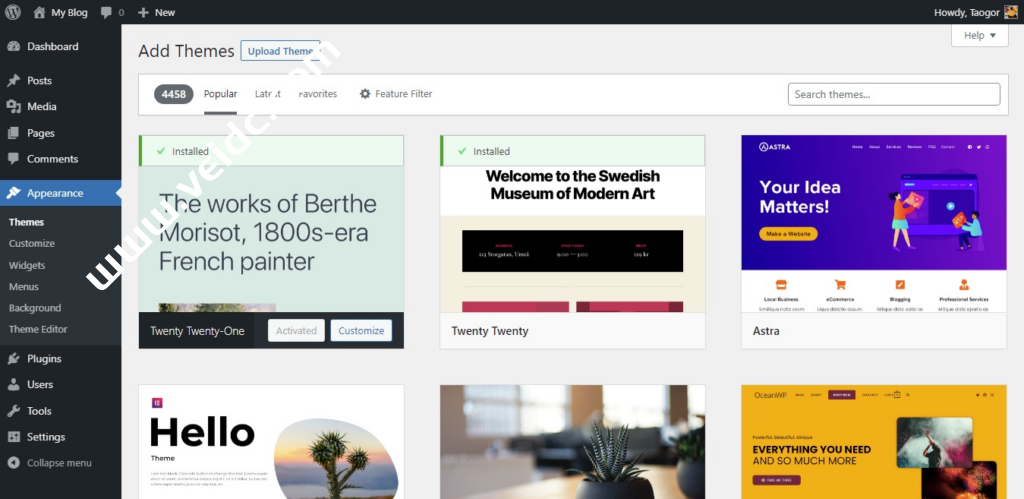Click the 4458 theme count badge
Viewport: 1024px width, 499px height.
coord(174,94)
